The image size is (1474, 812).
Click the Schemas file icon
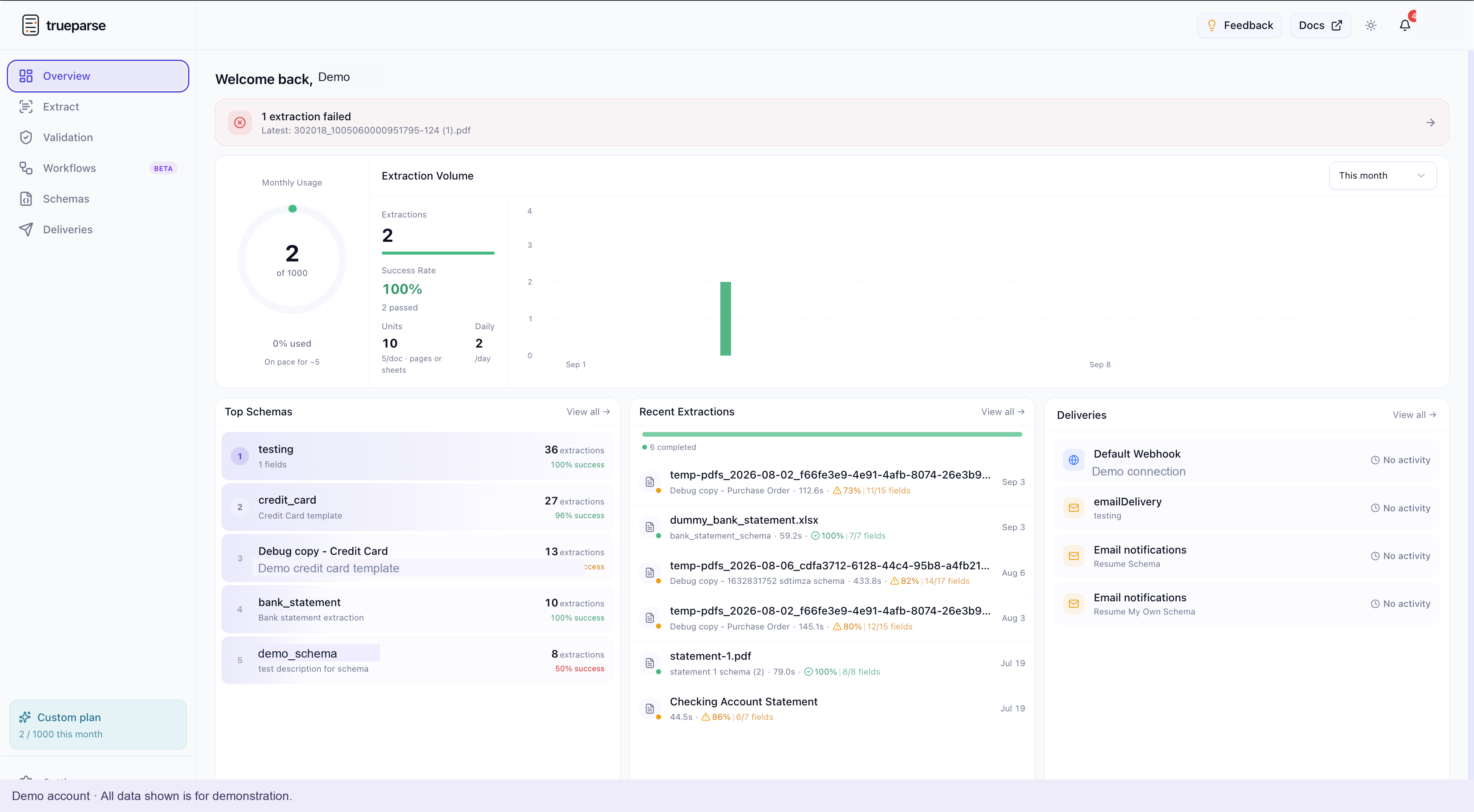coord(26,199)
